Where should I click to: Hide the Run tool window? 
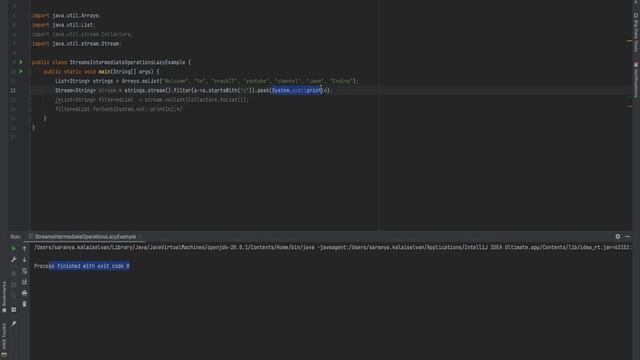(x=627, y=236)
